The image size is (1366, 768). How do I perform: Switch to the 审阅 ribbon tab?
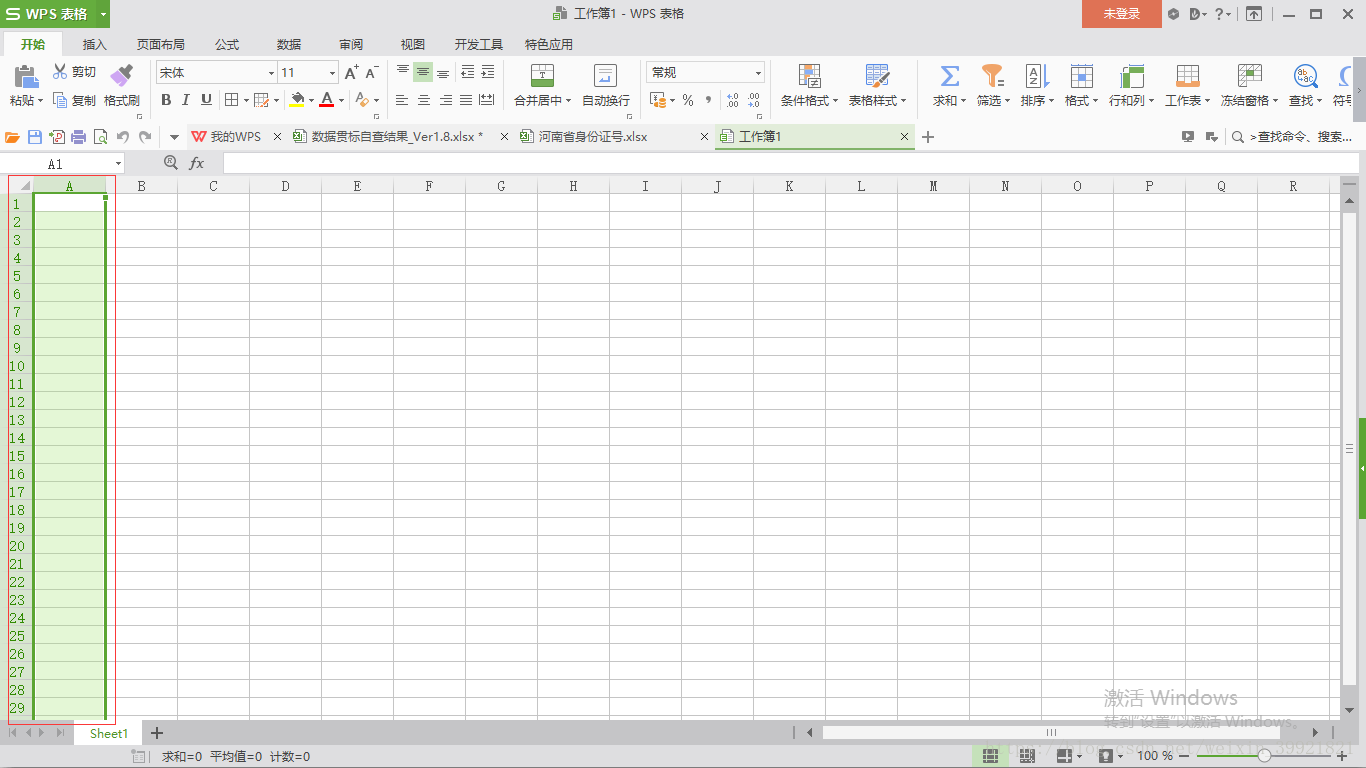pyautogui.click(x=351, y=44)
